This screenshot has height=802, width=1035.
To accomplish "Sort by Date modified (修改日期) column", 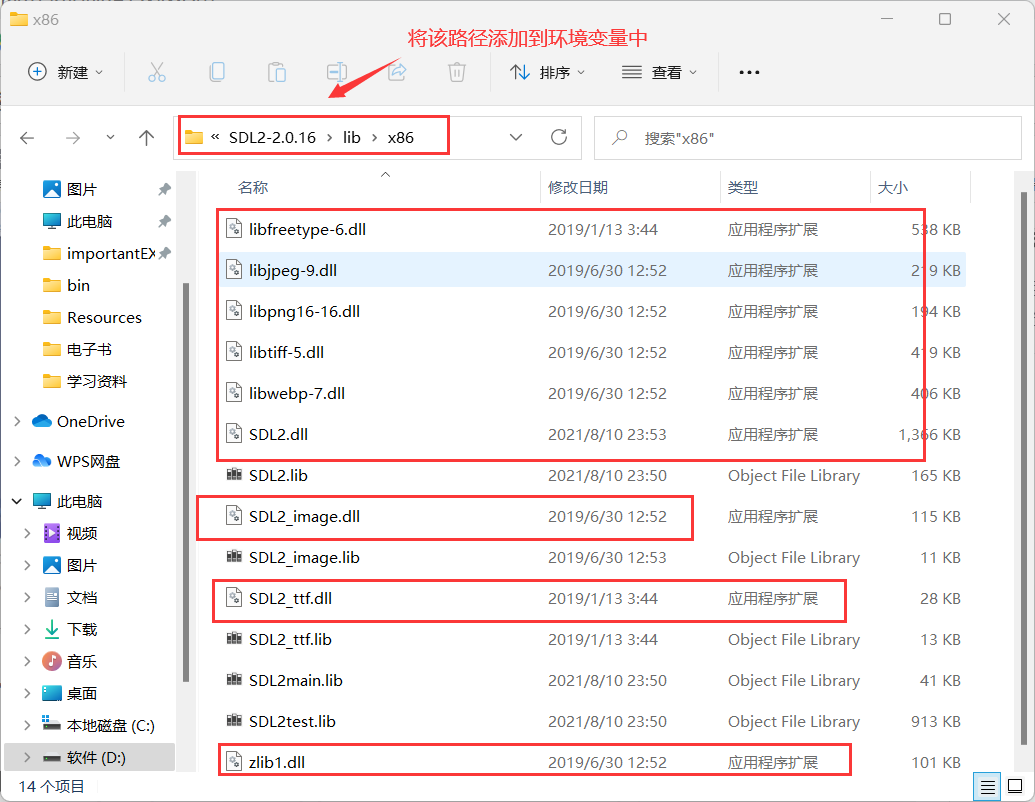I will [578, 187].
